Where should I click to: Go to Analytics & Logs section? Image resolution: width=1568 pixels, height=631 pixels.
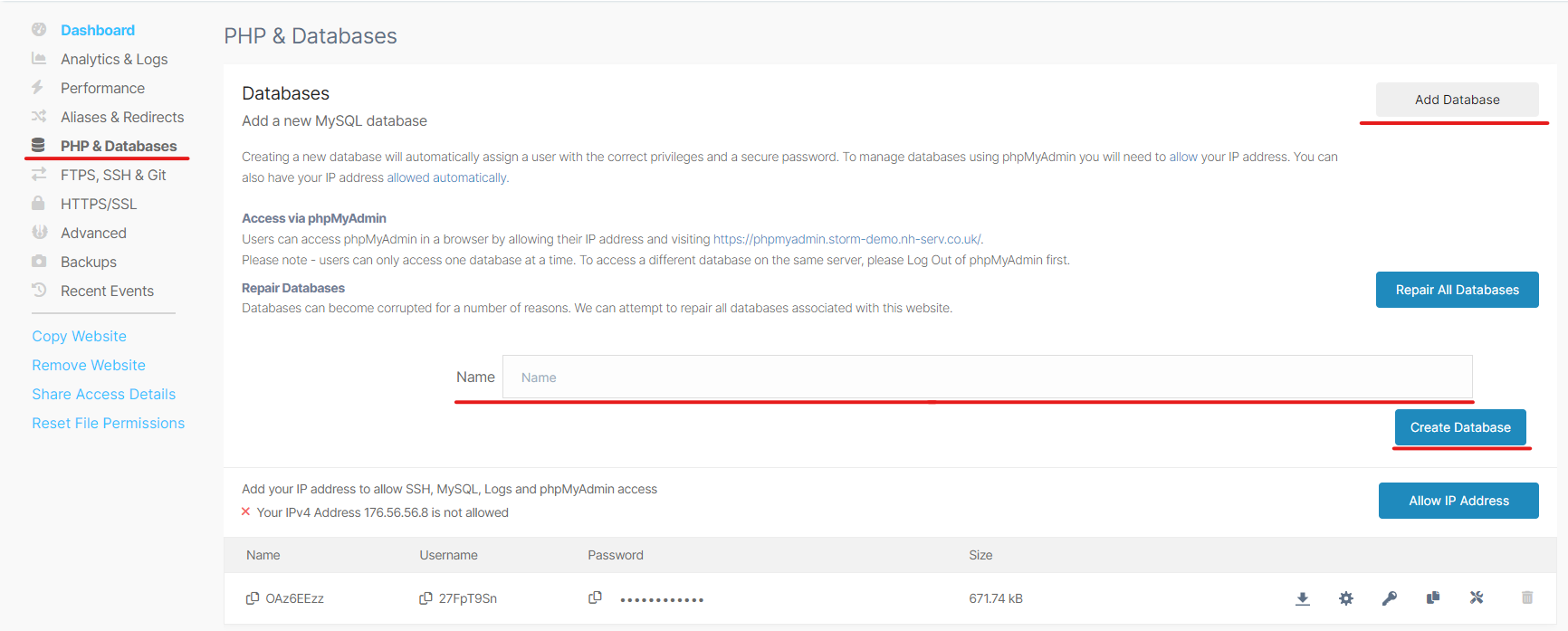point(114,59)
